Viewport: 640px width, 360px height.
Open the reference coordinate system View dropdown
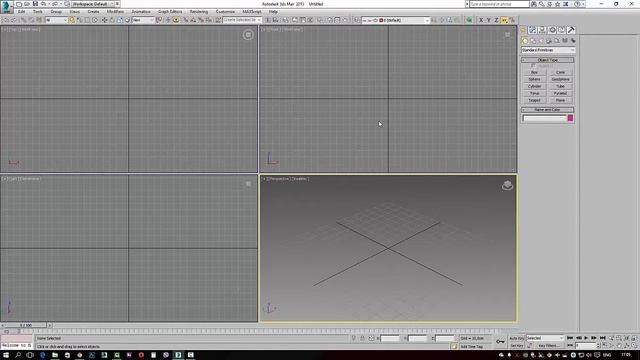point(143,20)
